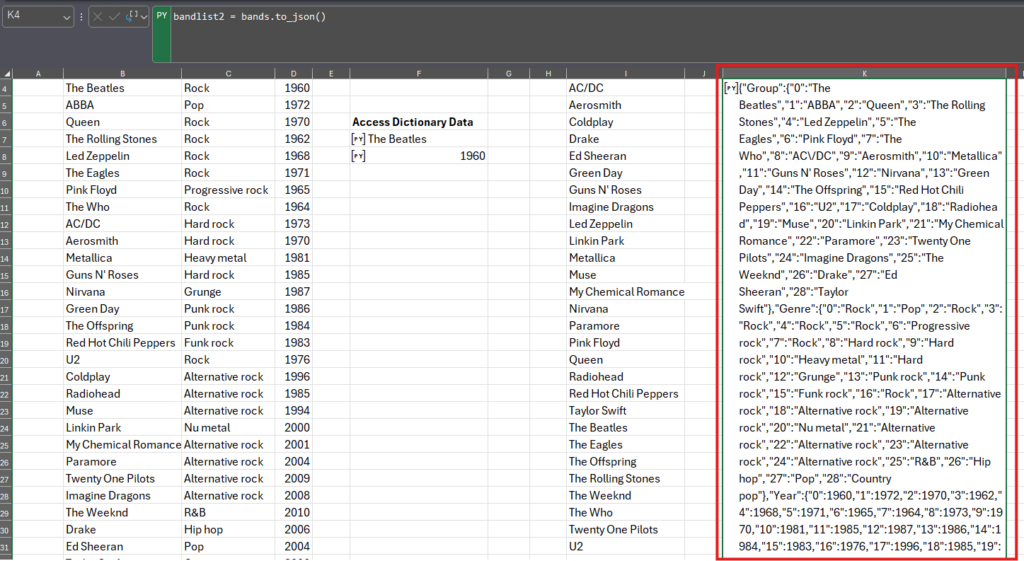
Task: Select the Hip hop genre cell
Action: coord(228,530)
